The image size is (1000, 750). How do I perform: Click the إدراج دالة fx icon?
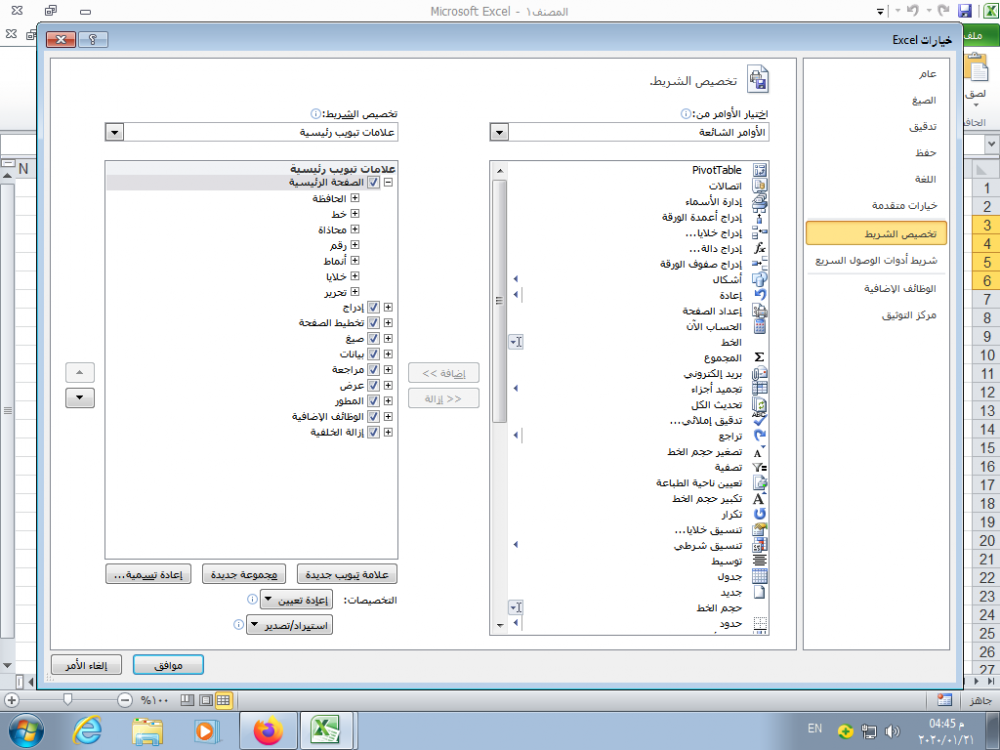[x=759, y=249]
